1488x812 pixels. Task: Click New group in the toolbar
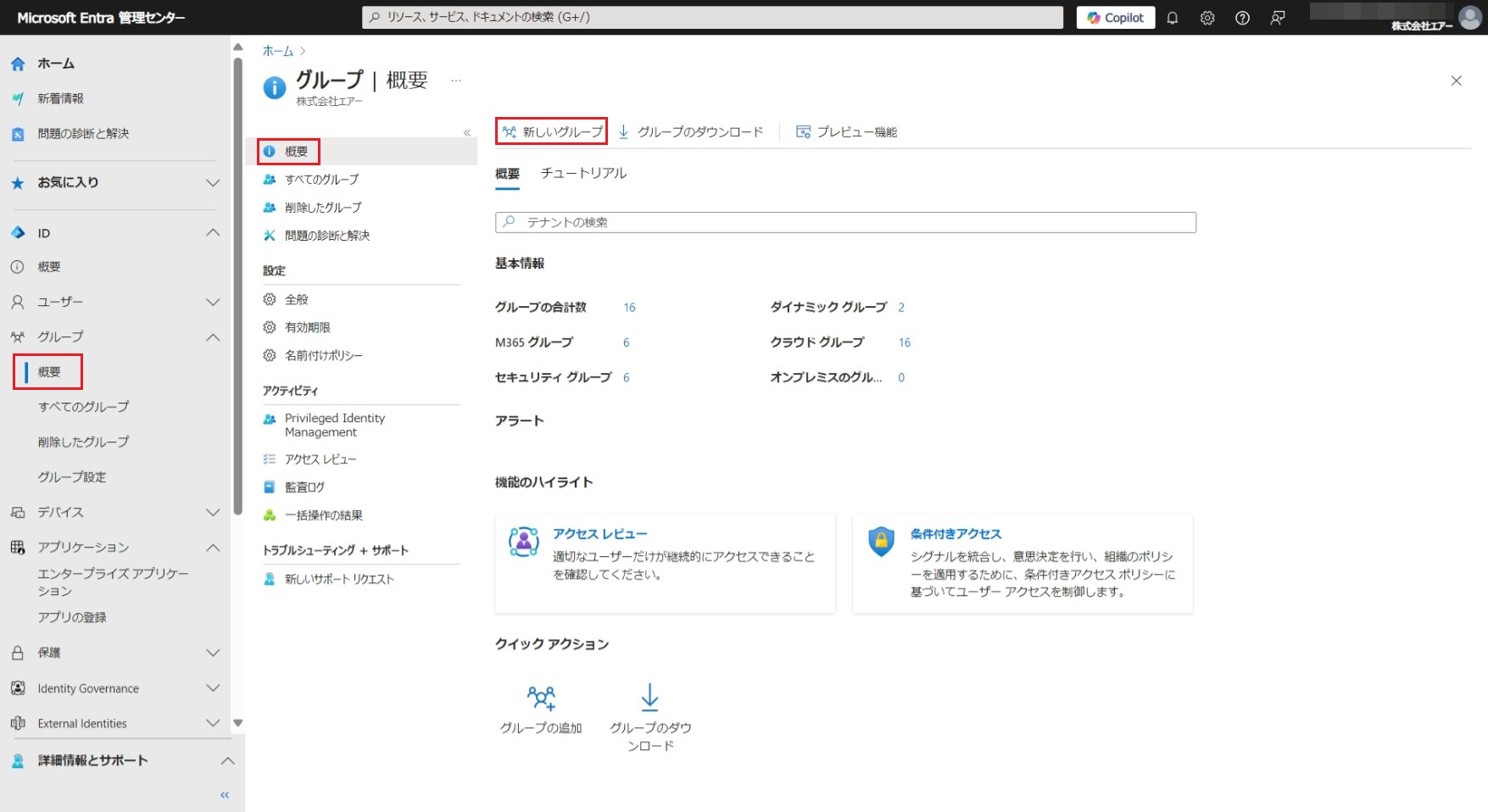(552, 131)
